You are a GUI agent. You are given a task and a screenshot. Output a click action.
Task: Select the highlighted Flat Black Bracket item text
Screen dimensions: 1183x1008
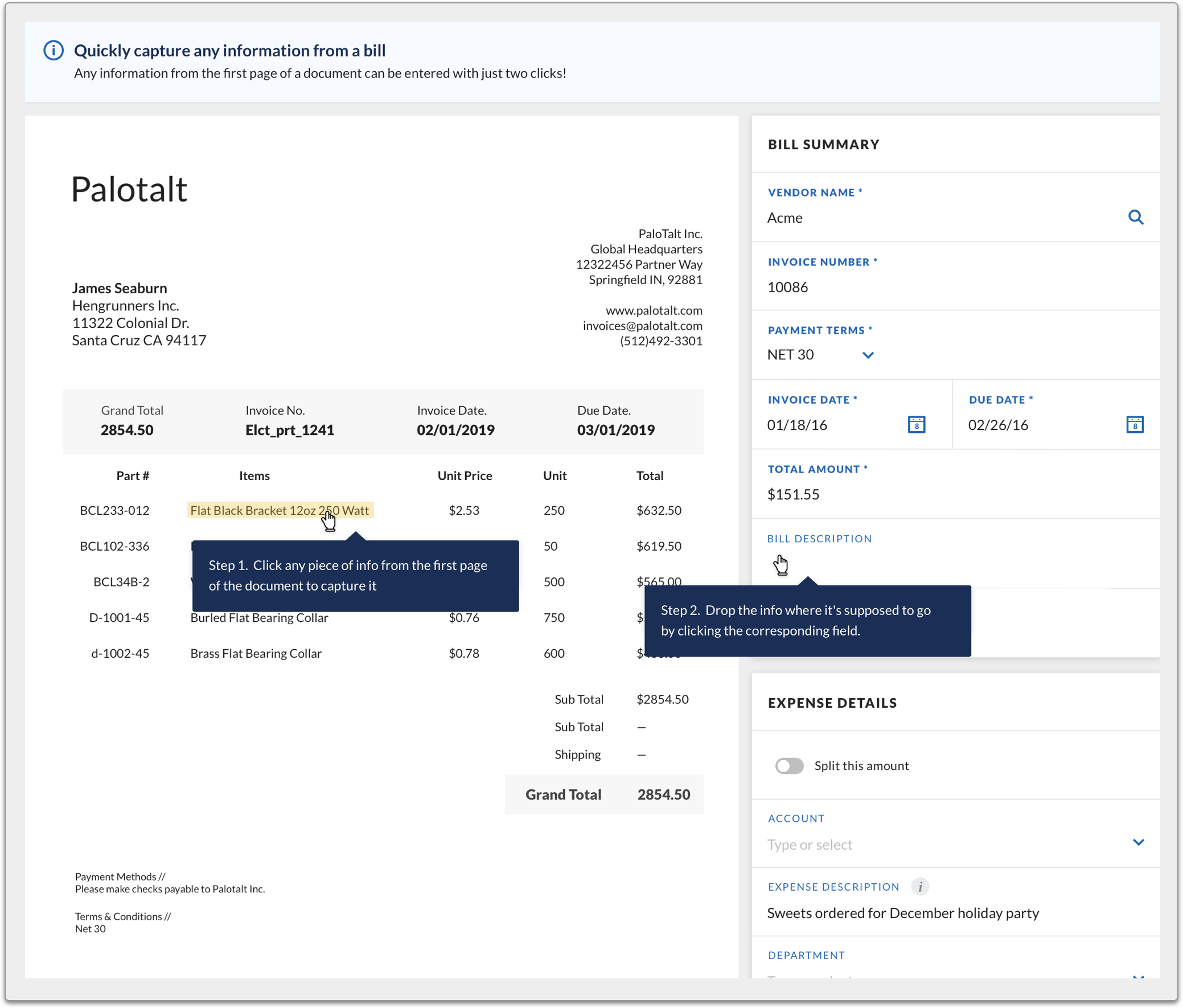click(279, 510)
